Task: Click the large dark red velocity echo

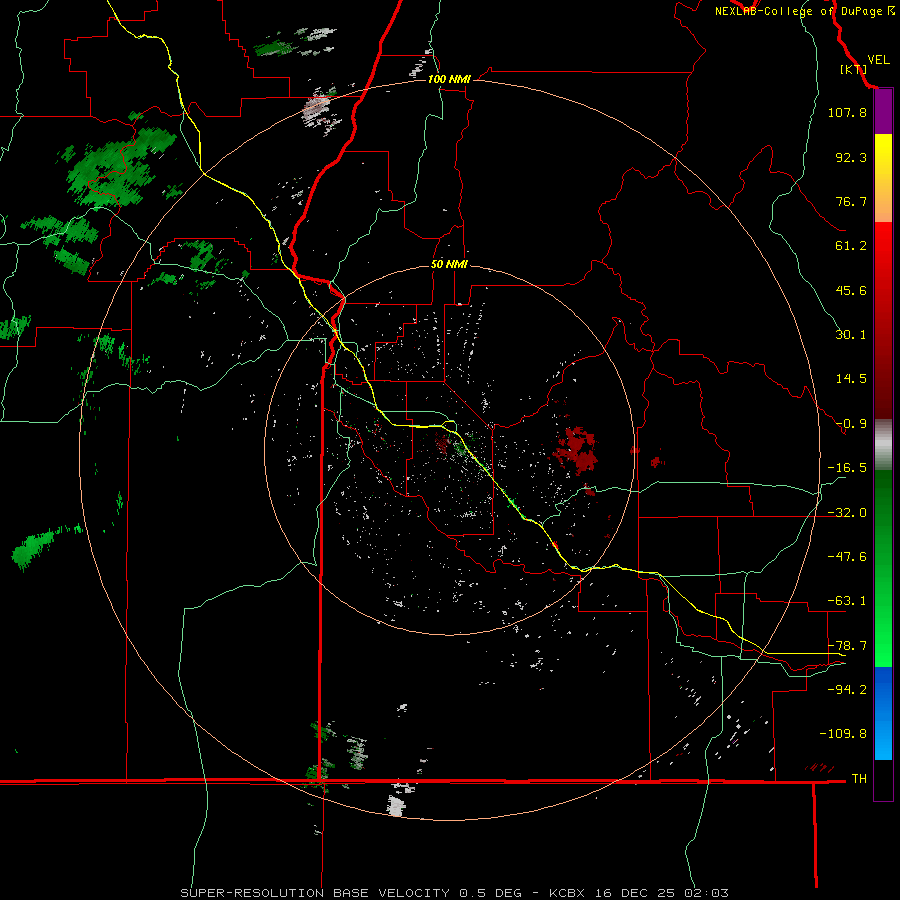Action: [x=576, y=449]
